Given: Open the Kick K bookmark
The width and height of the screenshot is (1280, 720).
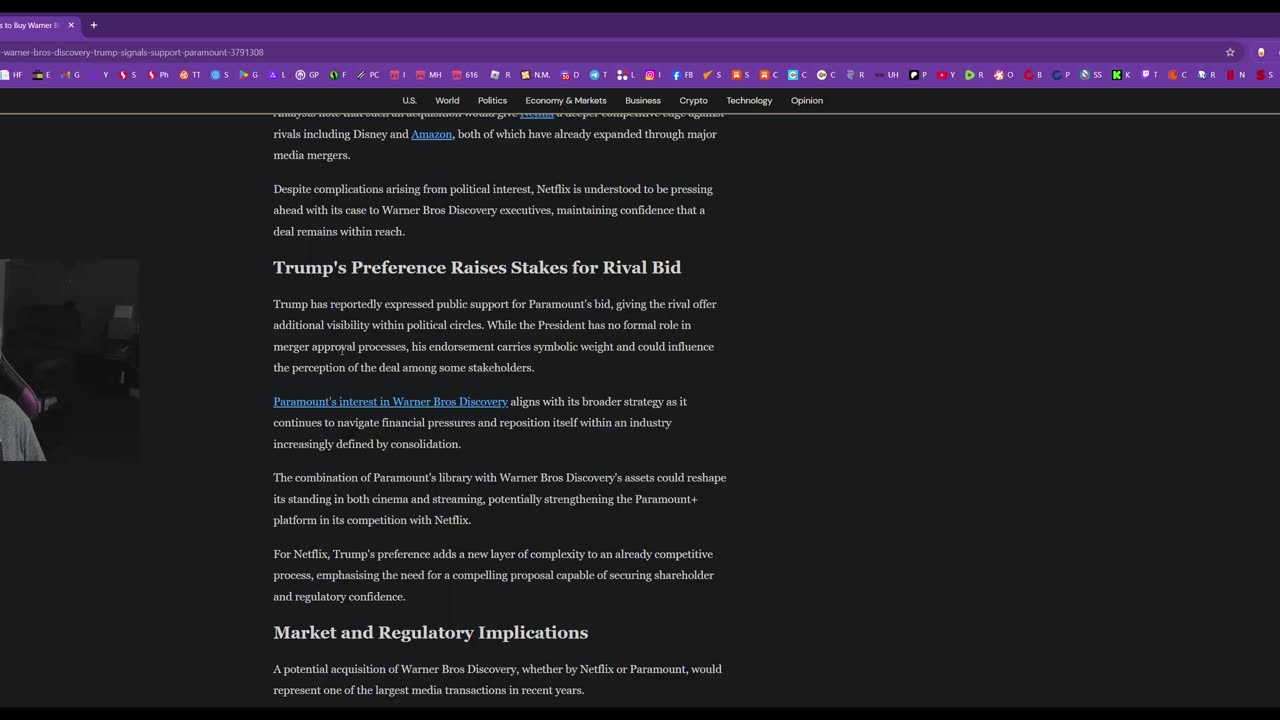Looking at the screenshot, I should [x=1121, y=75].
